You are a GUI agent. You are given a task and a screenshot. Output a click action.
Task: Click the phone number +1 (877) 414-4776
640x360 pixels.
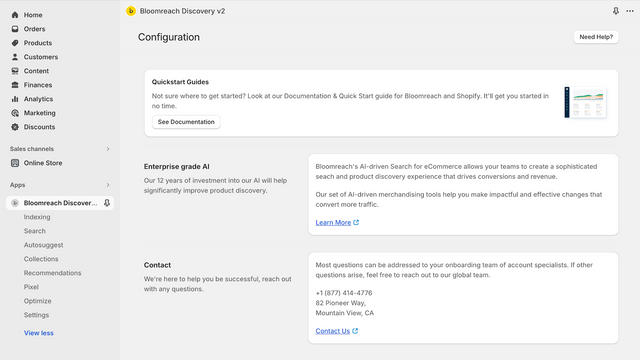pos(344,293)
